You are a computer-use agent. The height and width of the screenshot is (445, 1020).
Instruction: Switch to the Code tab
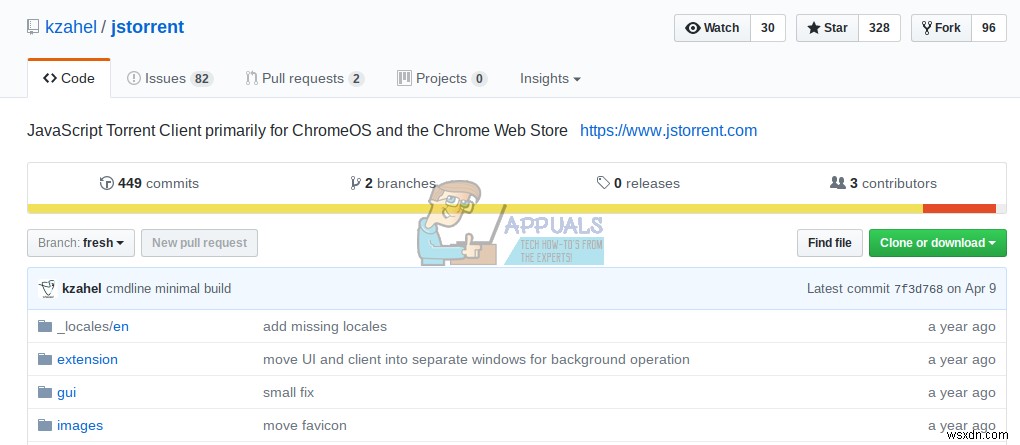click(69, 79)
